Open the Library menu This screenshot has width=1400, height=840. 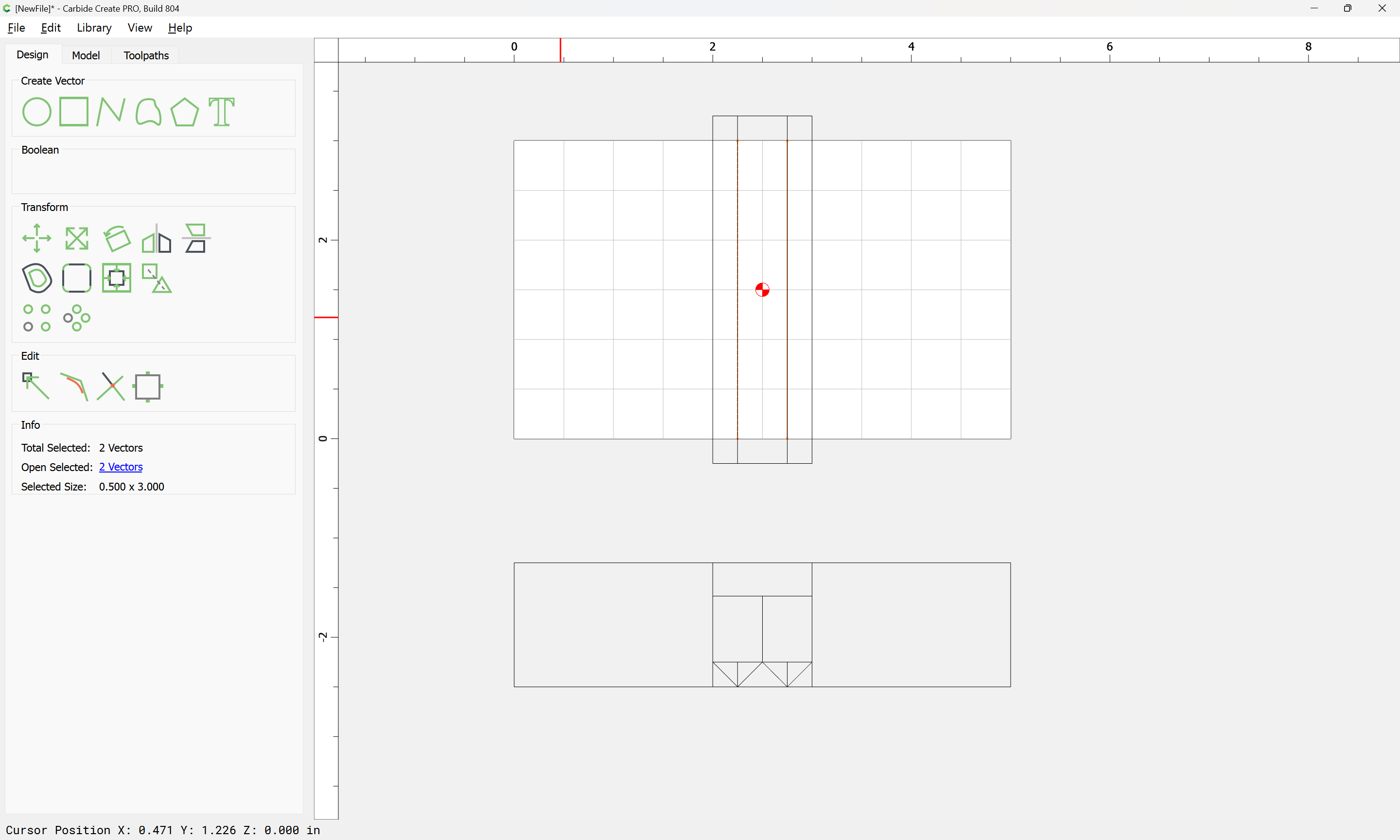coord(94,28)
